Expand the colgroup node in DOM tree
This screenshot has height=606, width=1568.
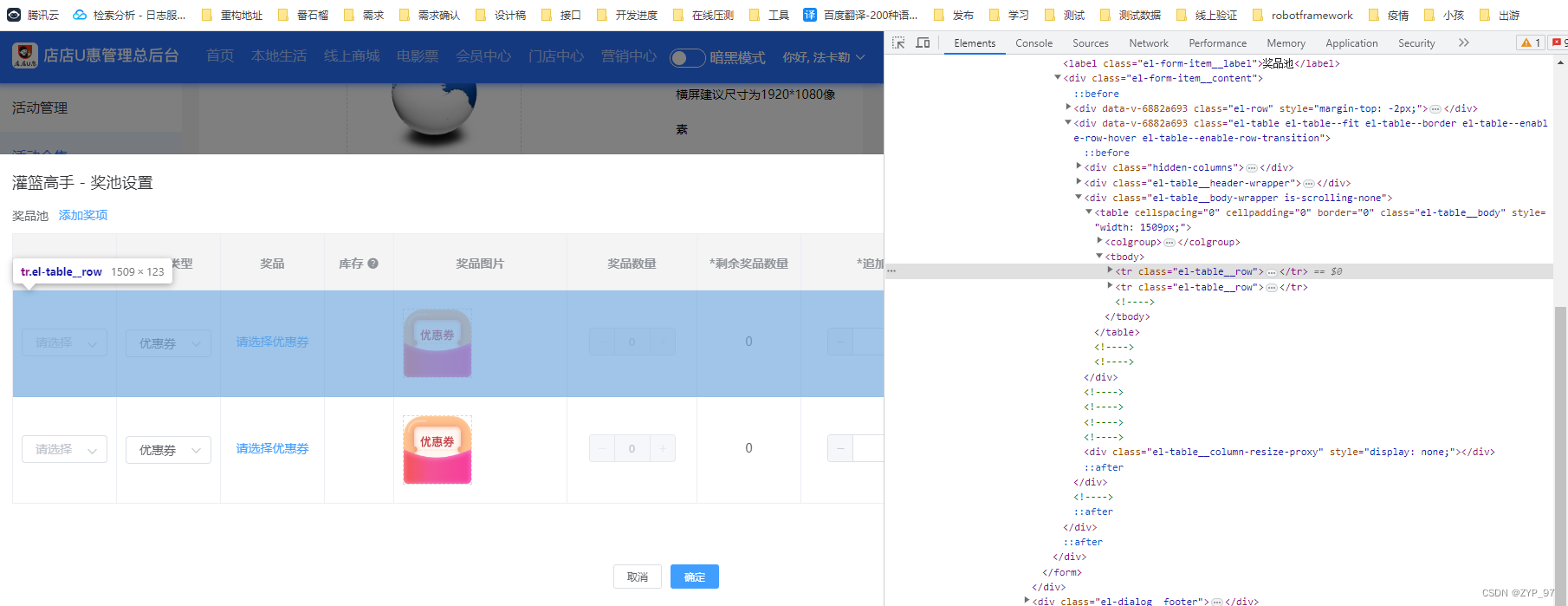tap(1099, 241)
